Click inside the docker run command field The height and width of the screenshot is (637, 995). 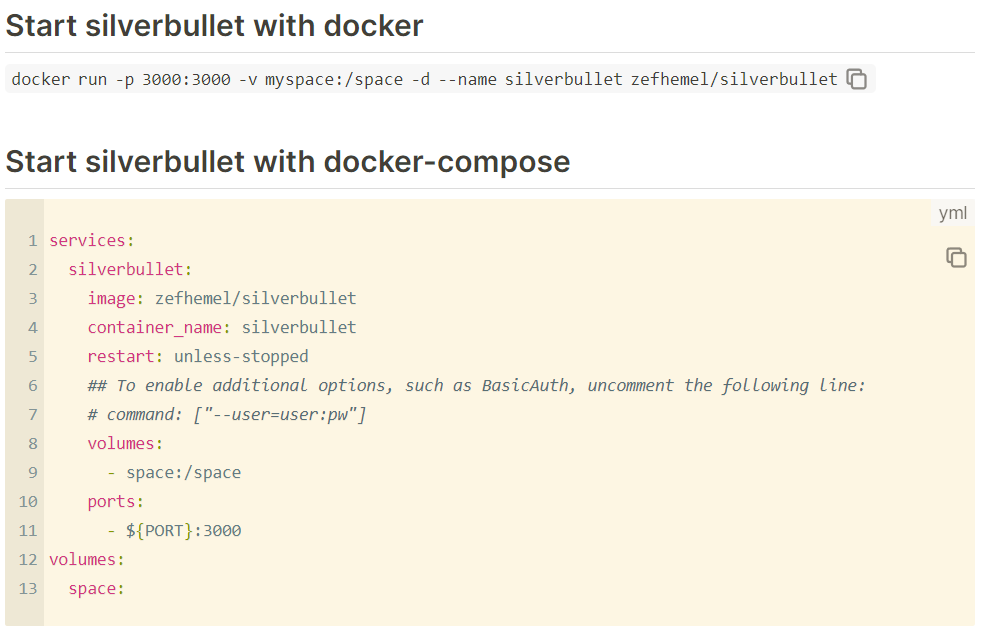point(420,78)
